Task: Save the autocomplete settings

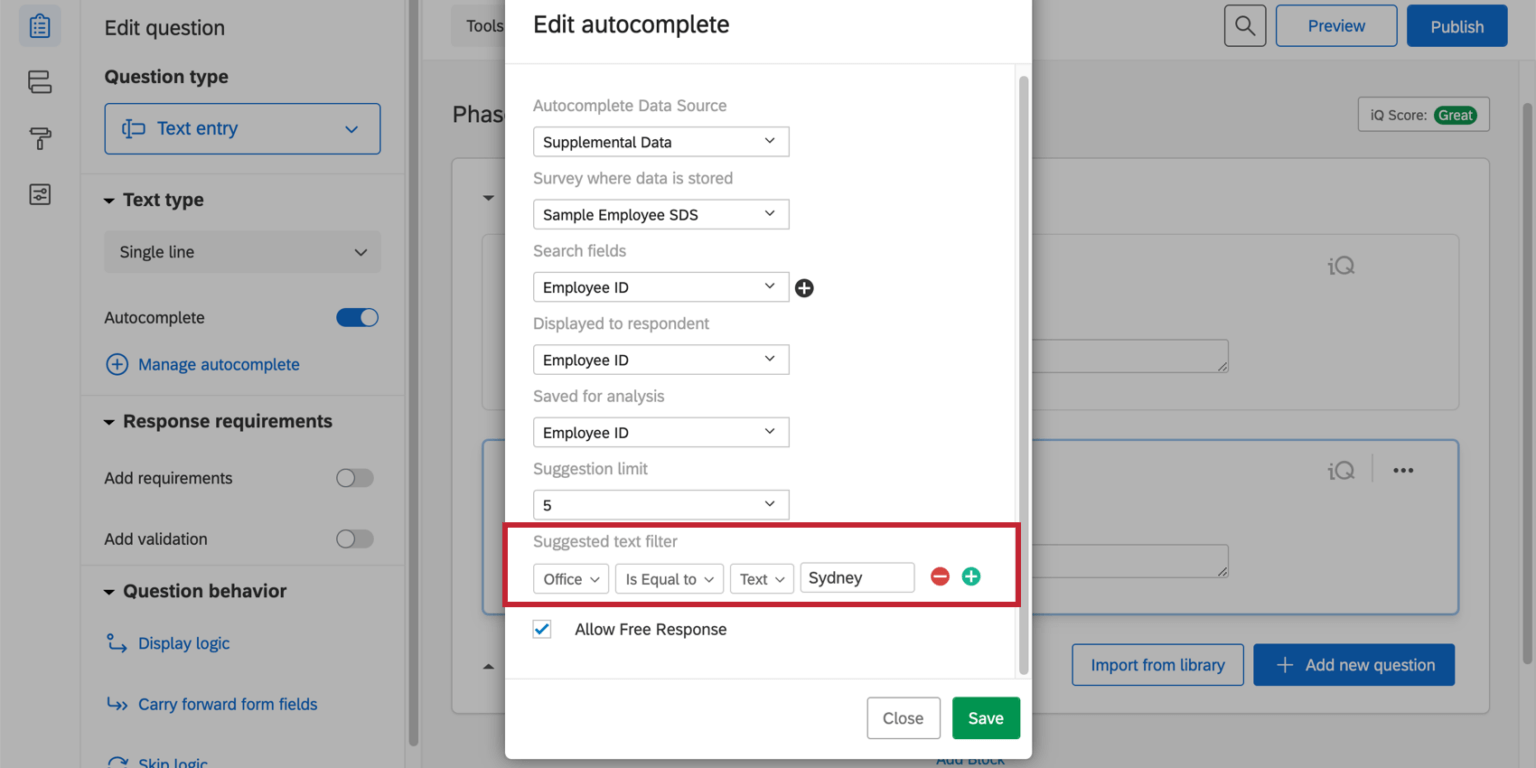Action: [x=985, y=718]
